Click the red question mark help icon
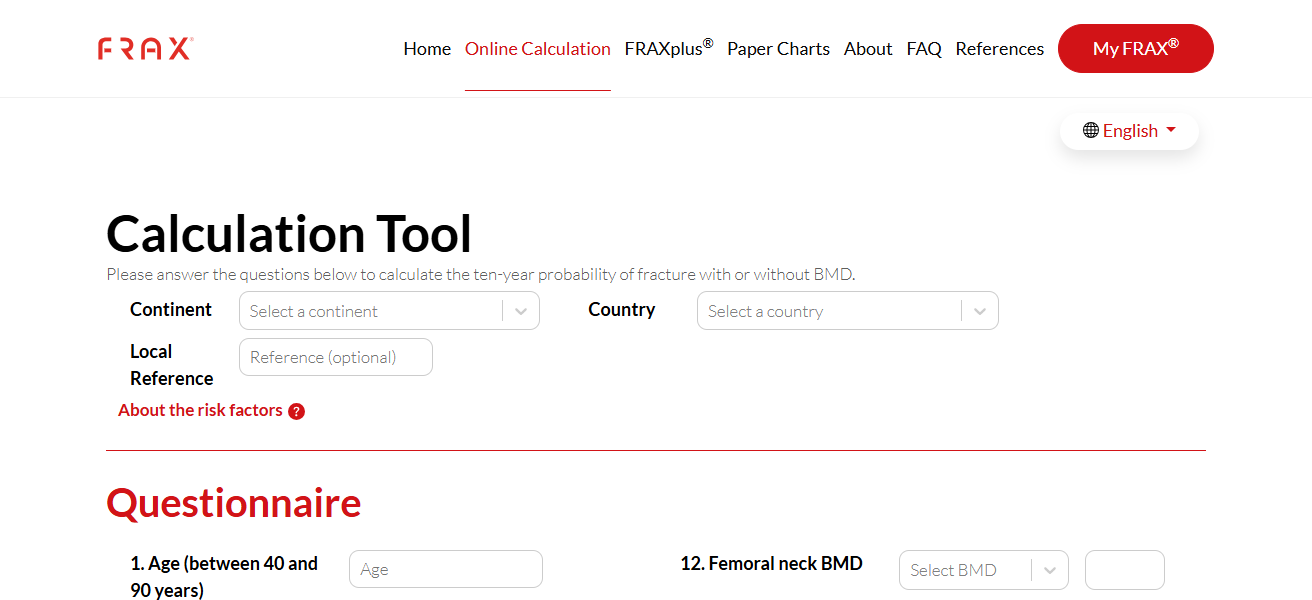 pyautogui.click(x=296, y=411)
